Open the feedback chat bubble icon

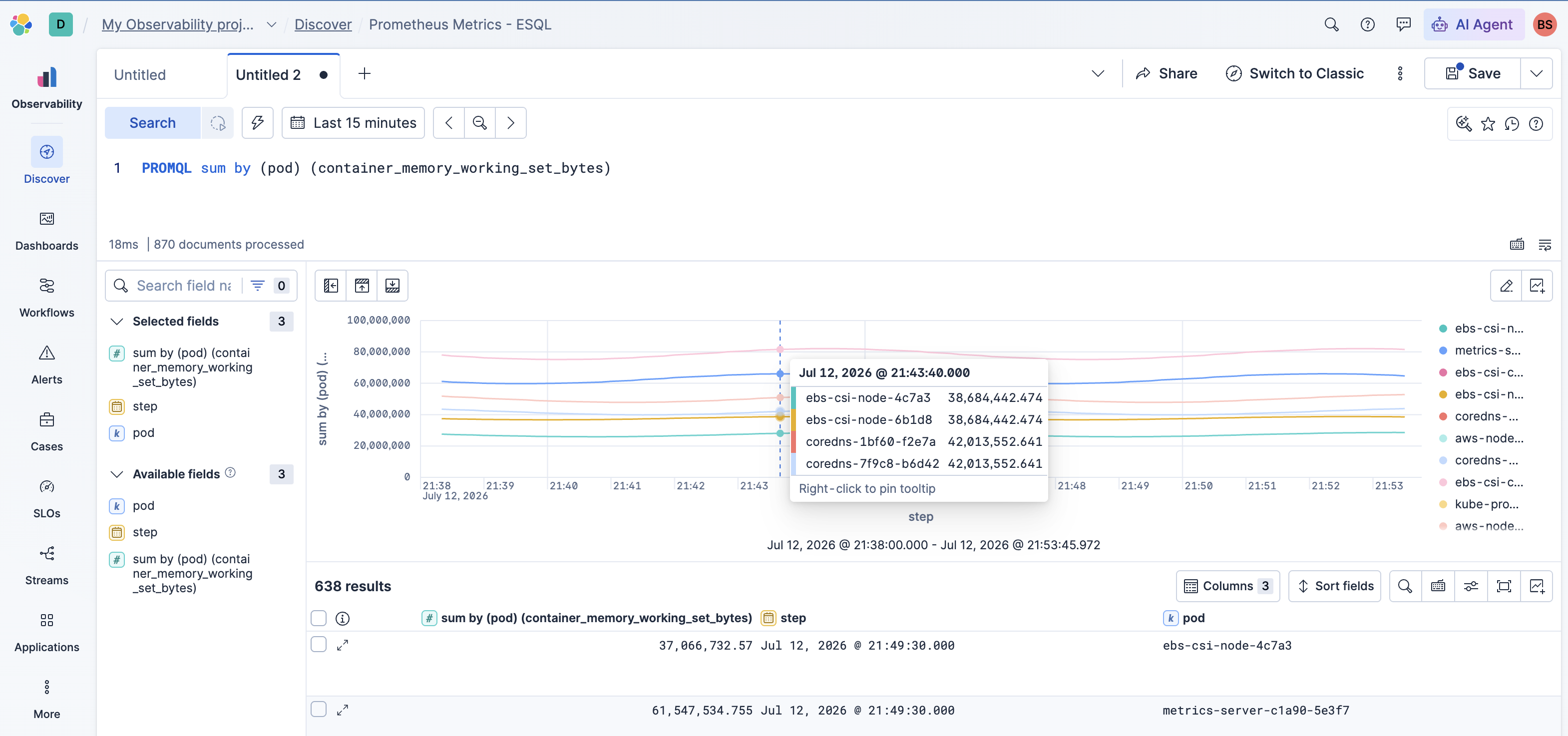coord(1403,24)
